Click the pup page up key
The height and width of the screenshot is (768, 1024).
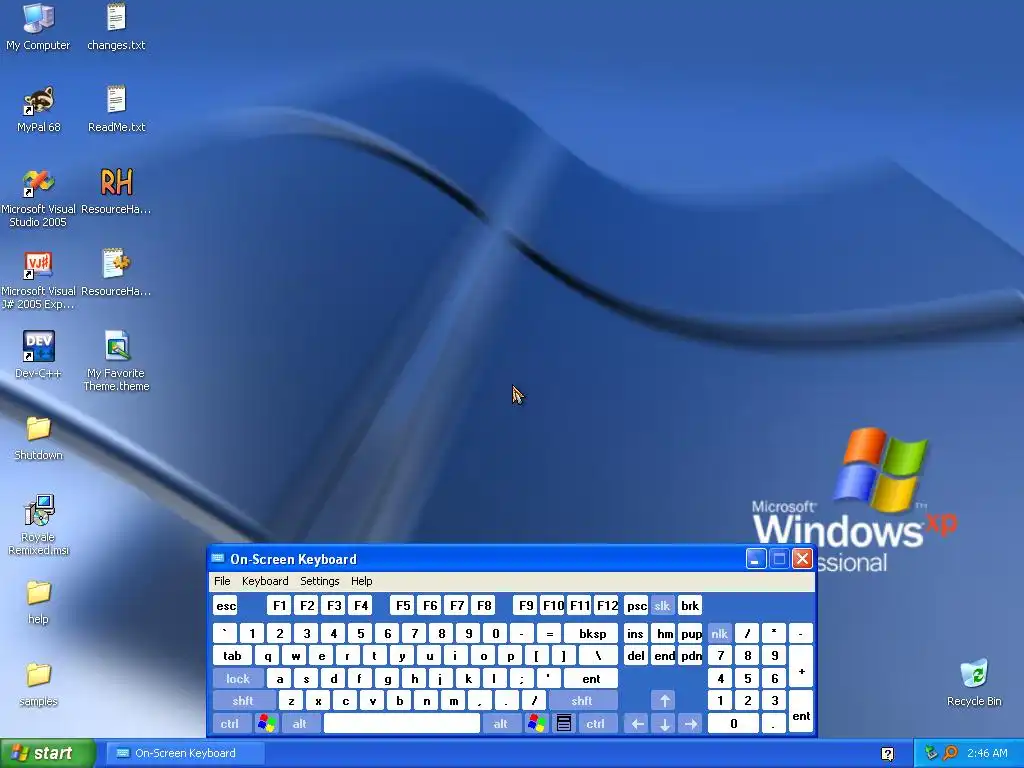tap(691, 633)
